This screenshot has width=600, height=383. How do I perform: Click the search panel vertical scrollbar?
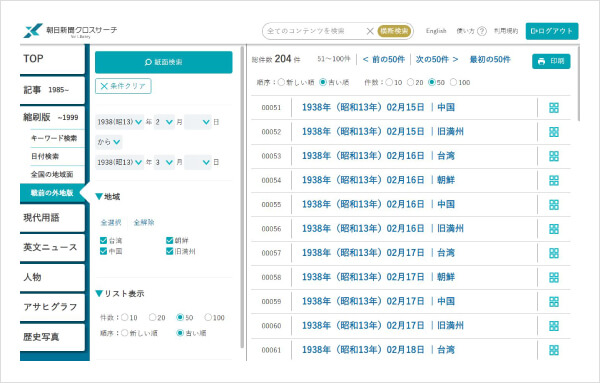tap(242, 197)
